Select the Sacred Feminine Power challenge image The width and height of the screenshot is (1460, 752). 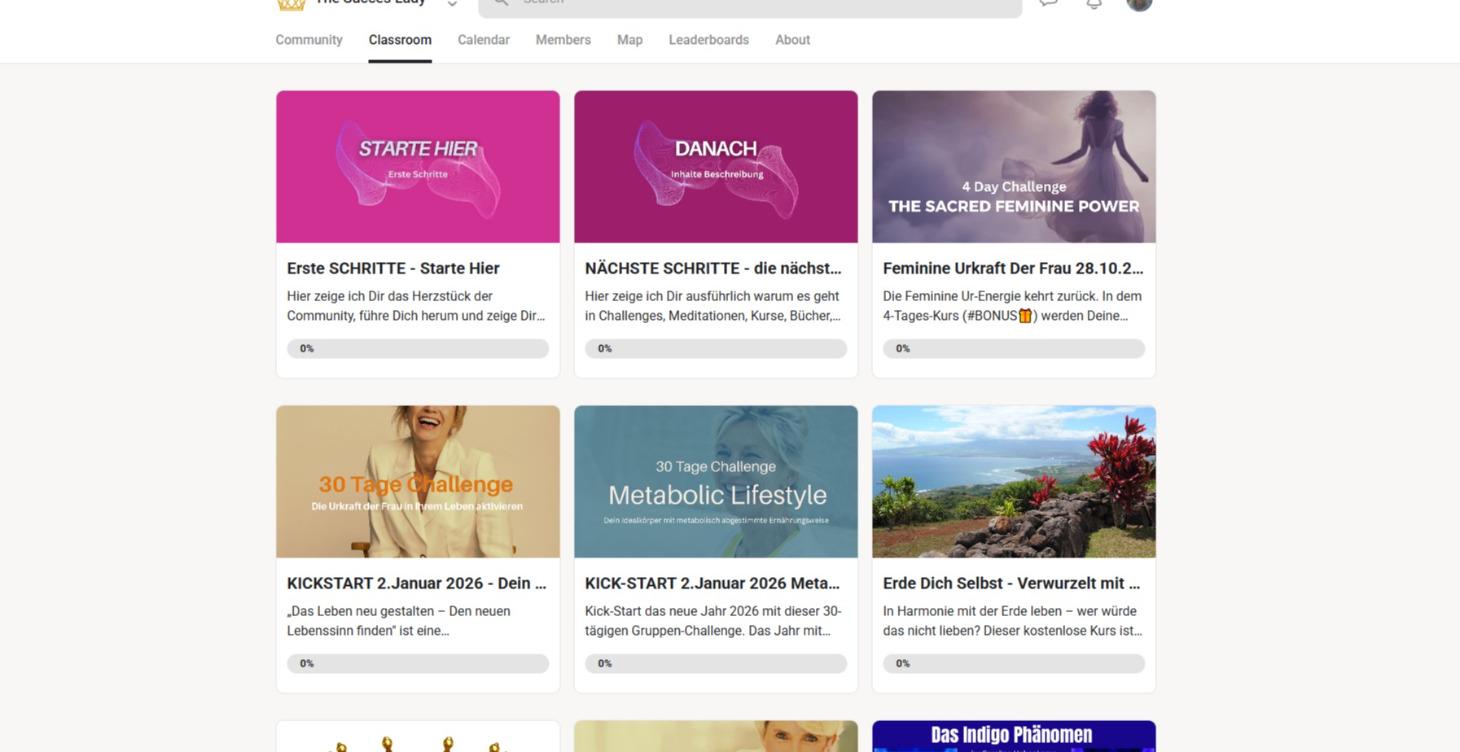pyautogui.click(x=1014, y=167)
